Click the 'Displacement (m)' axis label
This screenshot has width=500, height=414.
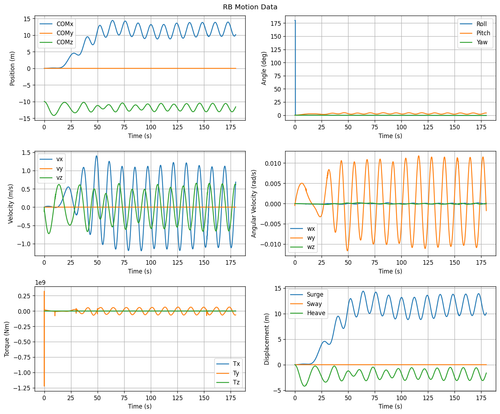(267, 339)
